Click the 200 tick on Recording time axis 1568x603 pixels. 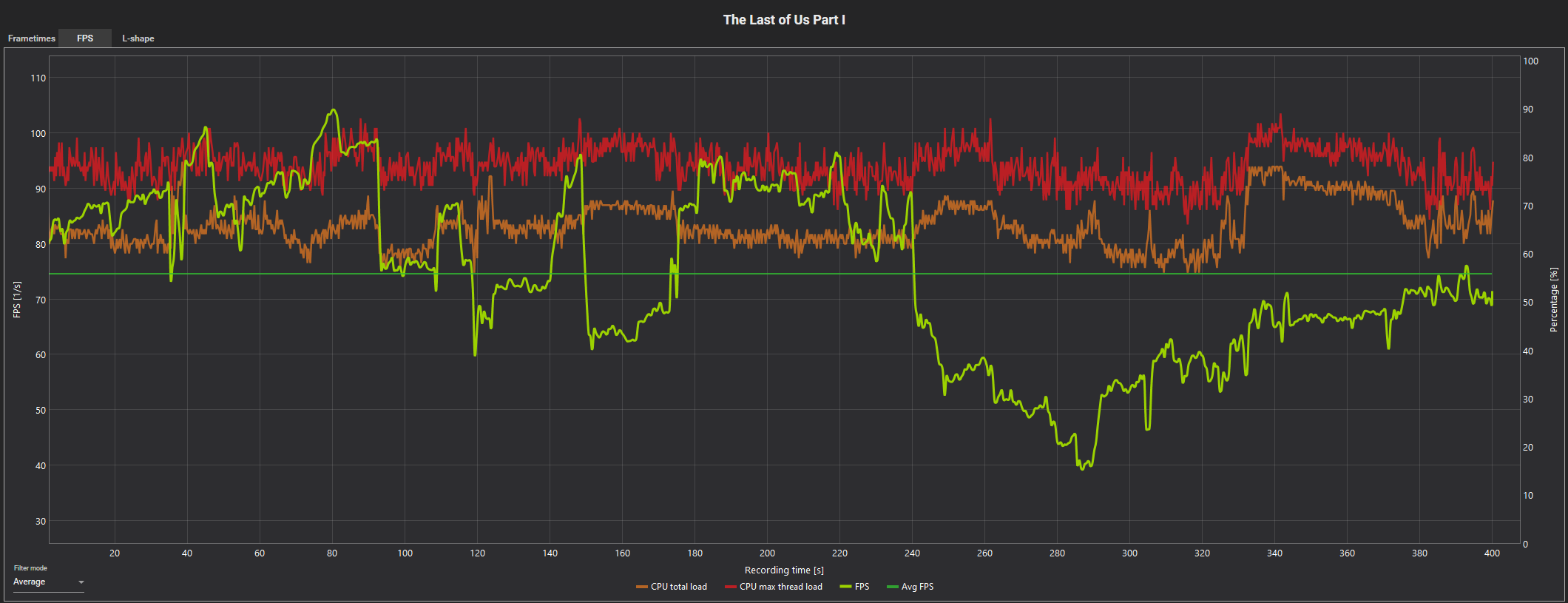(767, 553)
